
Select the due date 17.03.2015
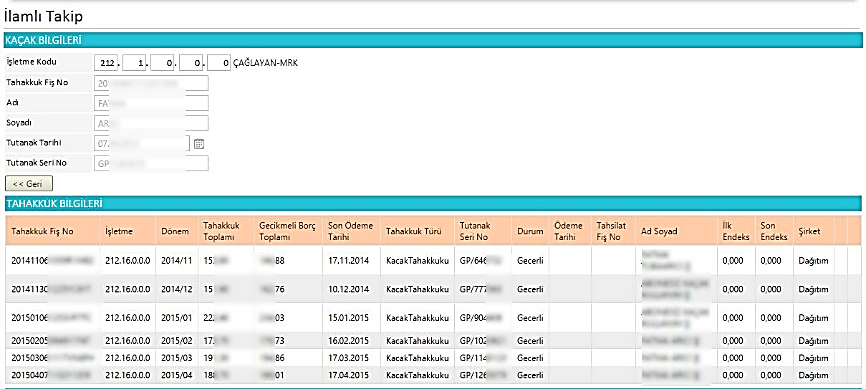tap(348, 358)
